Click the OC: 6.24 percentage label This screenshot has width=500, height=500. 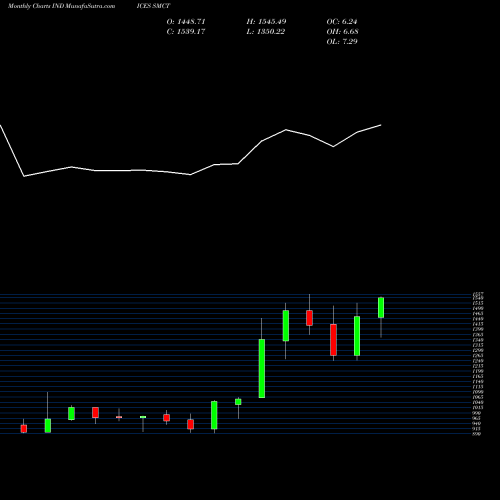(342, 22)
